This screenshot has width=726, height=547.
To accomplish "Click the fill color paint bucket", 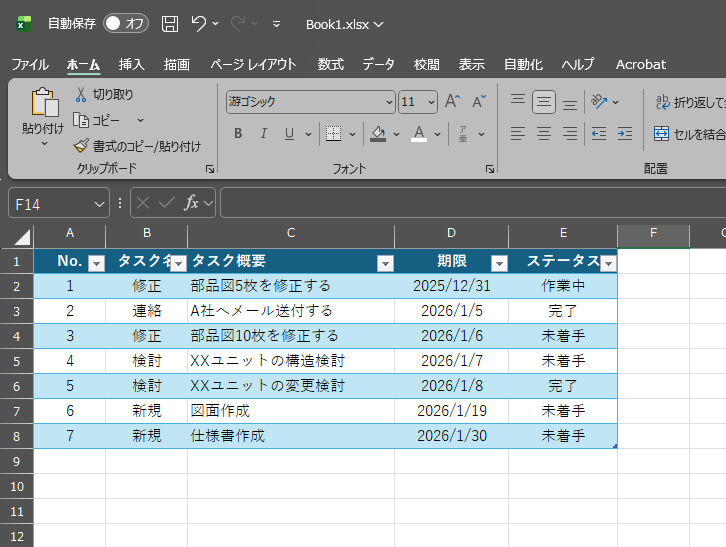I will click(378, 134).
